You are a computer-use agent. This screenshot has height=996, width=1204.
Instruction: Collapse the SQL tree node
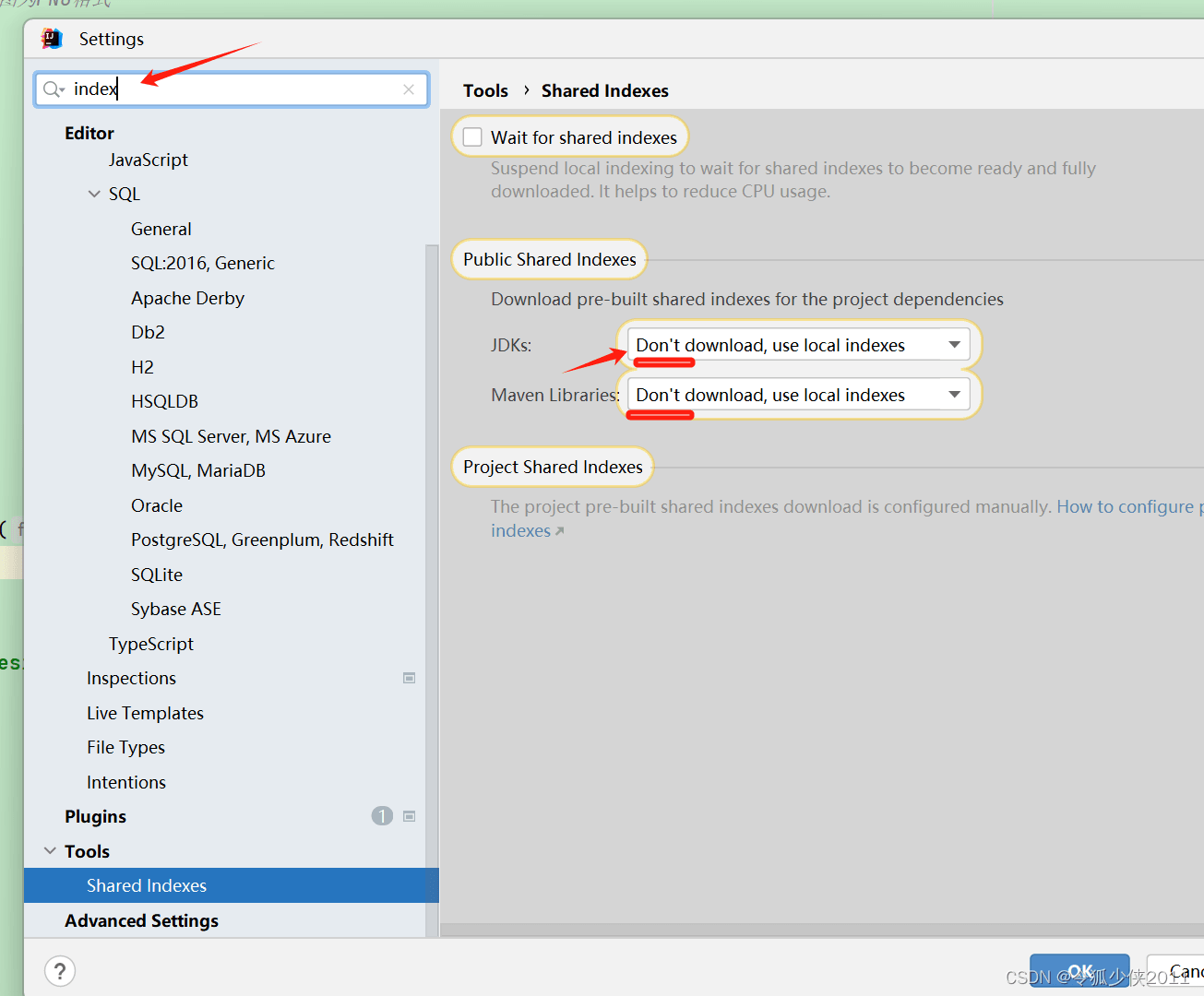click(x=94, y=194)
